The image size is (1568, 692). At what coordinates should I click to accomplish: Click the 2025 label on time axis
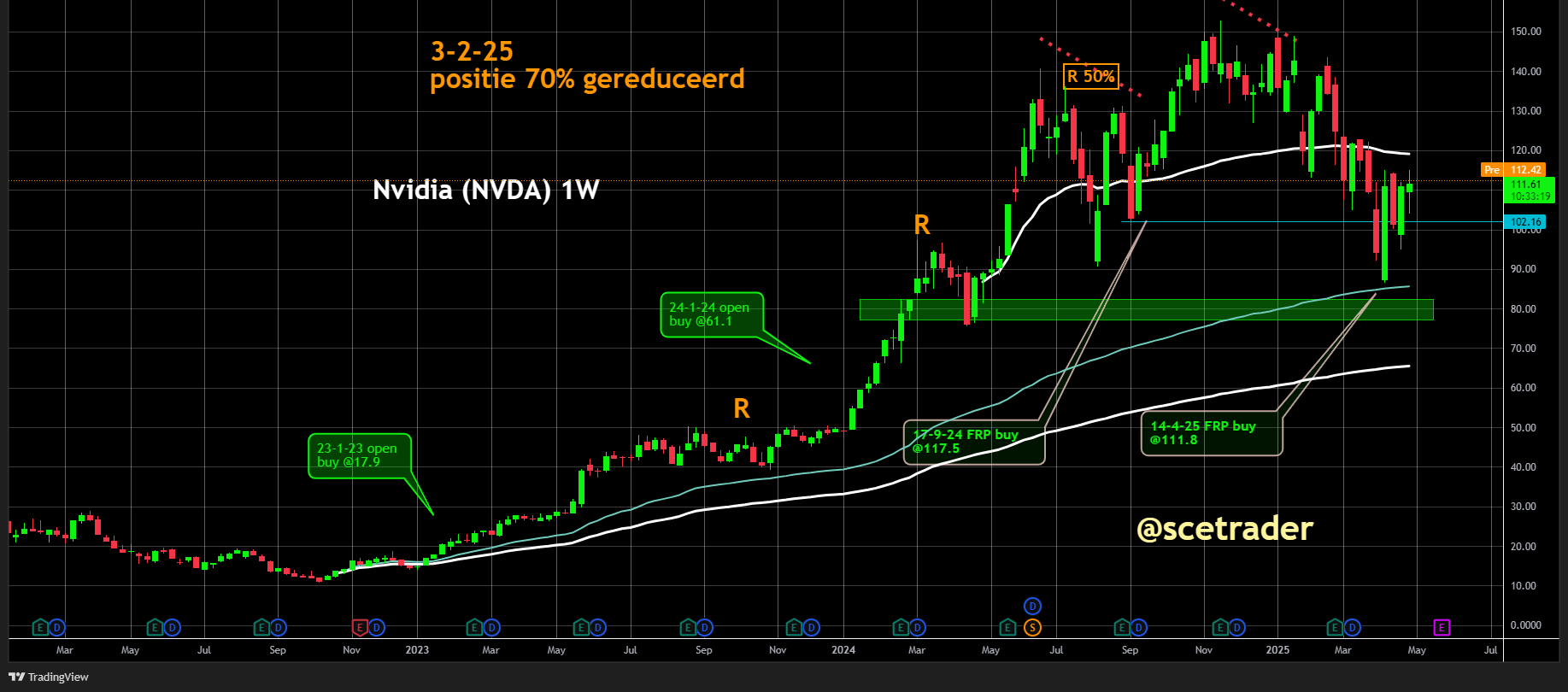pyautogui.click(x=1277, y=650)
